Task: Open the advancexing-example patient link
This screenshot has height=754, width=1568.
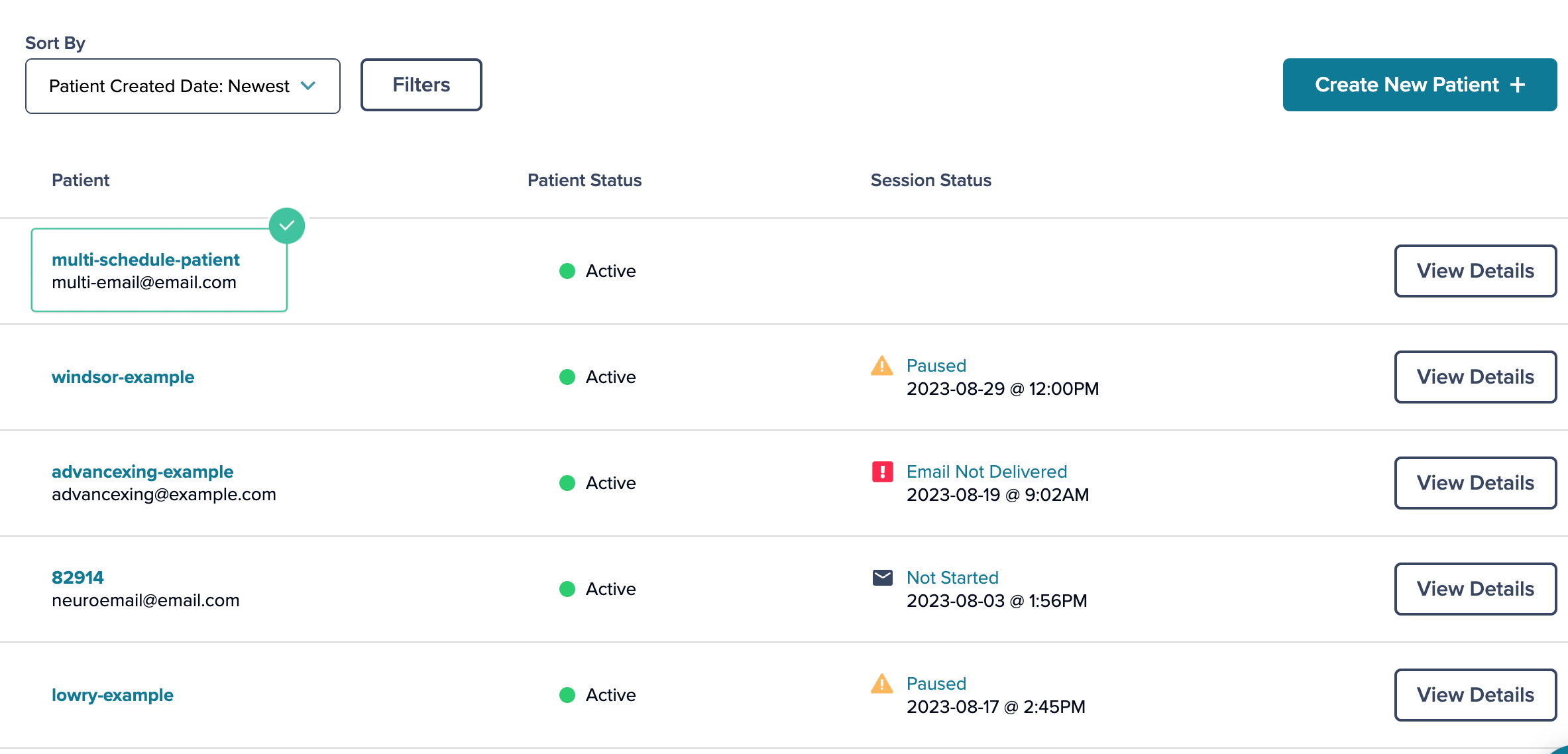Action: (x=142, y=472)
